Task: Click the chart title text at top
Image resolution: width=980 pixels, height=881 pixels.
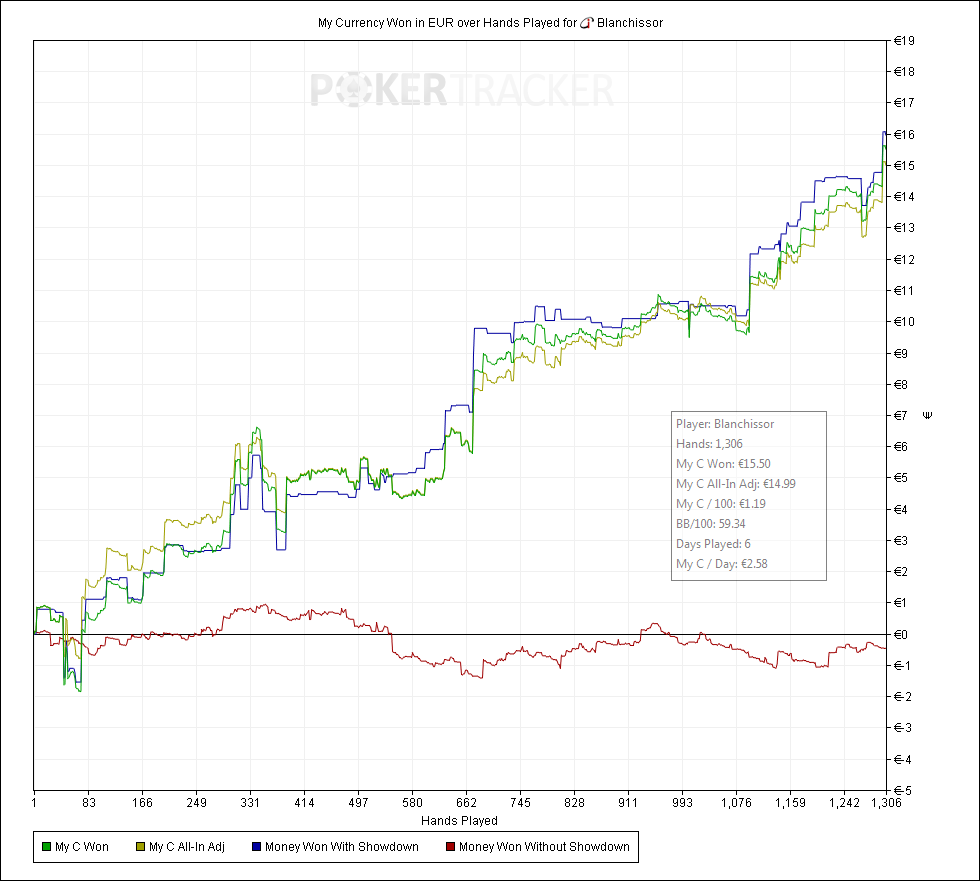Action: (491, 23)
